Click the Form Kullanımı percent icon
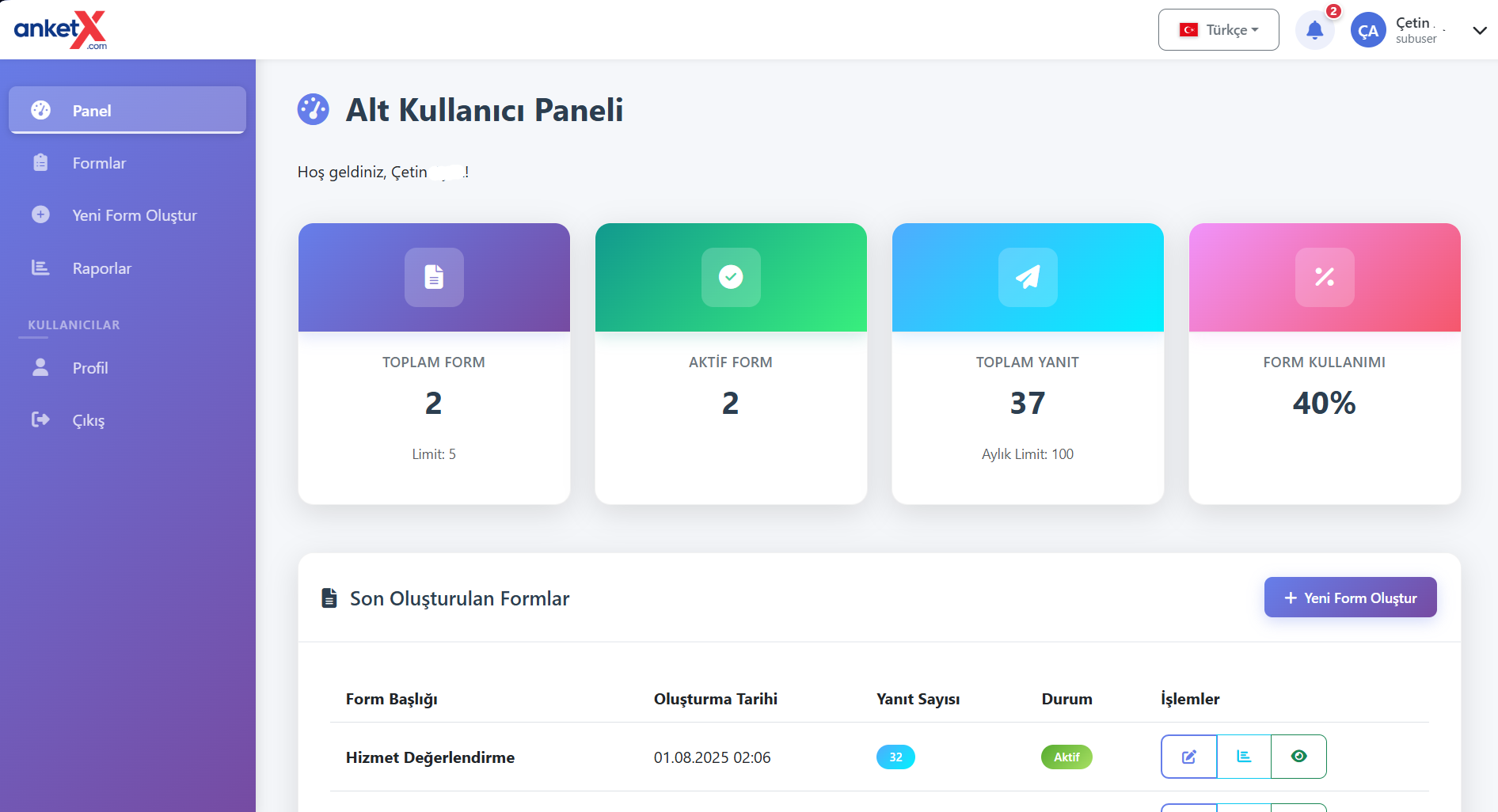The image size is (1498, 812). point(1324,277)
